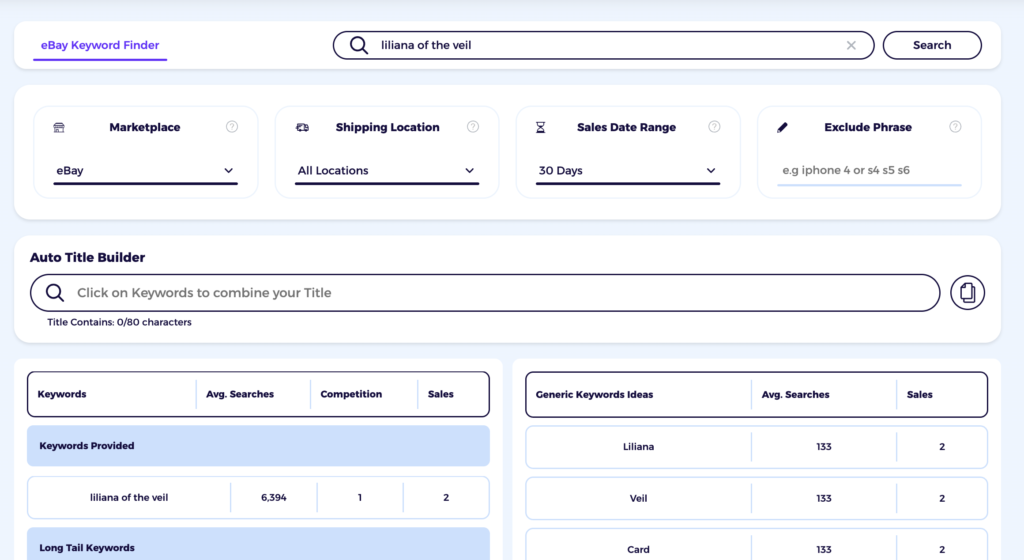Click the Auto Title Builder magnifier icon
The height and width of the screenshot is (560, 1024).
click(55, 292)
